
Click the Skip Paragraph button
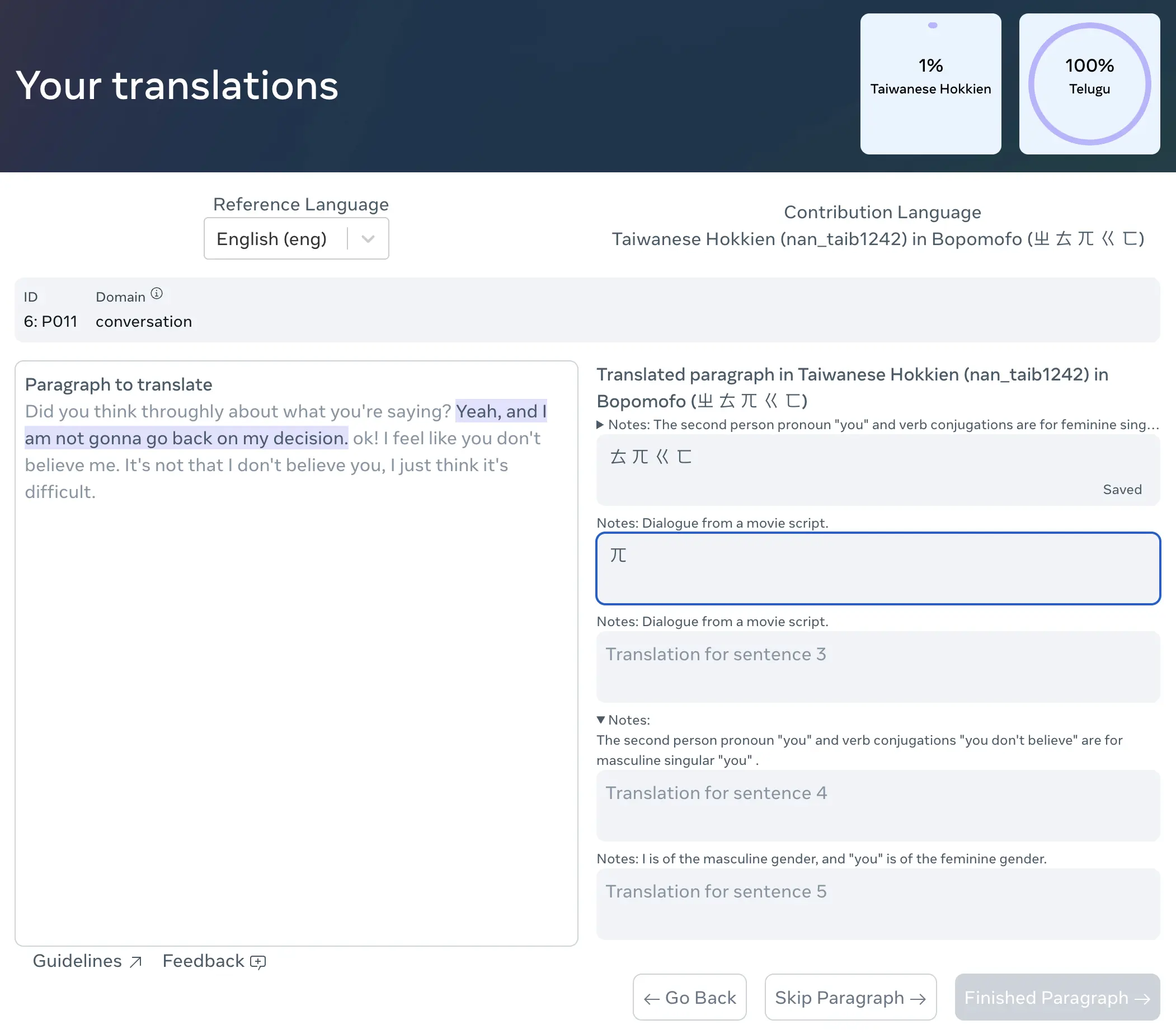pyautogui.click(x=850, y=997)
